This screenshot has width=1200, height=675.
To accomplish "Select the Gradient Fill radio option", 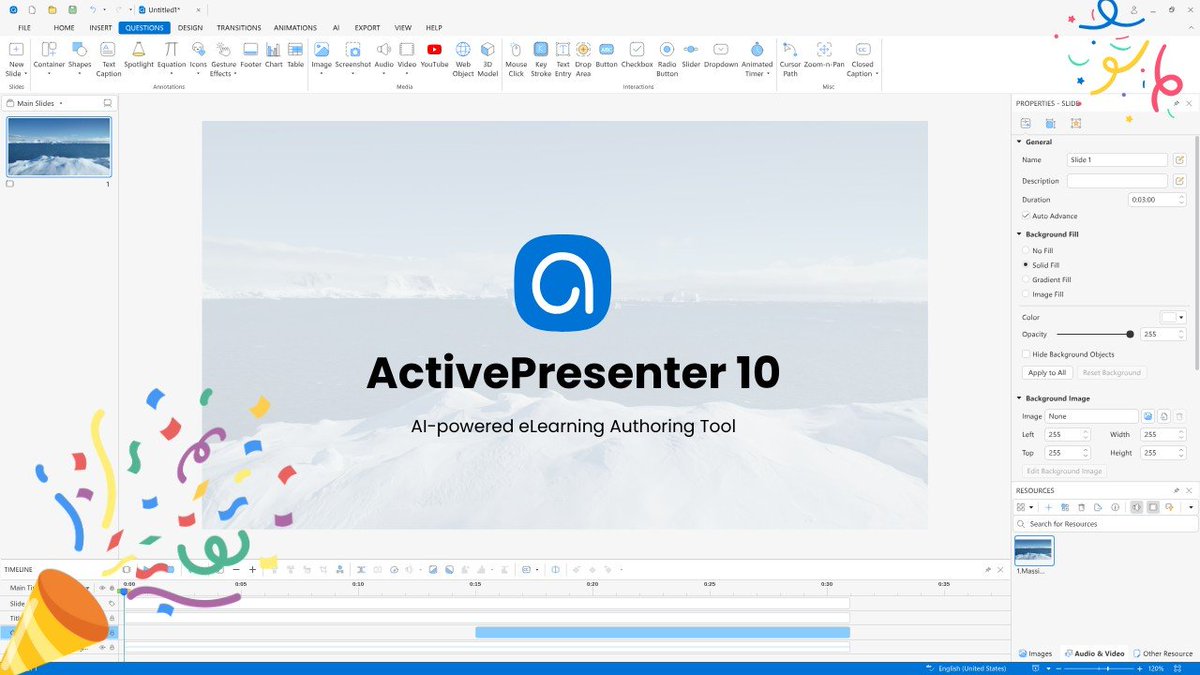I will point(1026,280).
